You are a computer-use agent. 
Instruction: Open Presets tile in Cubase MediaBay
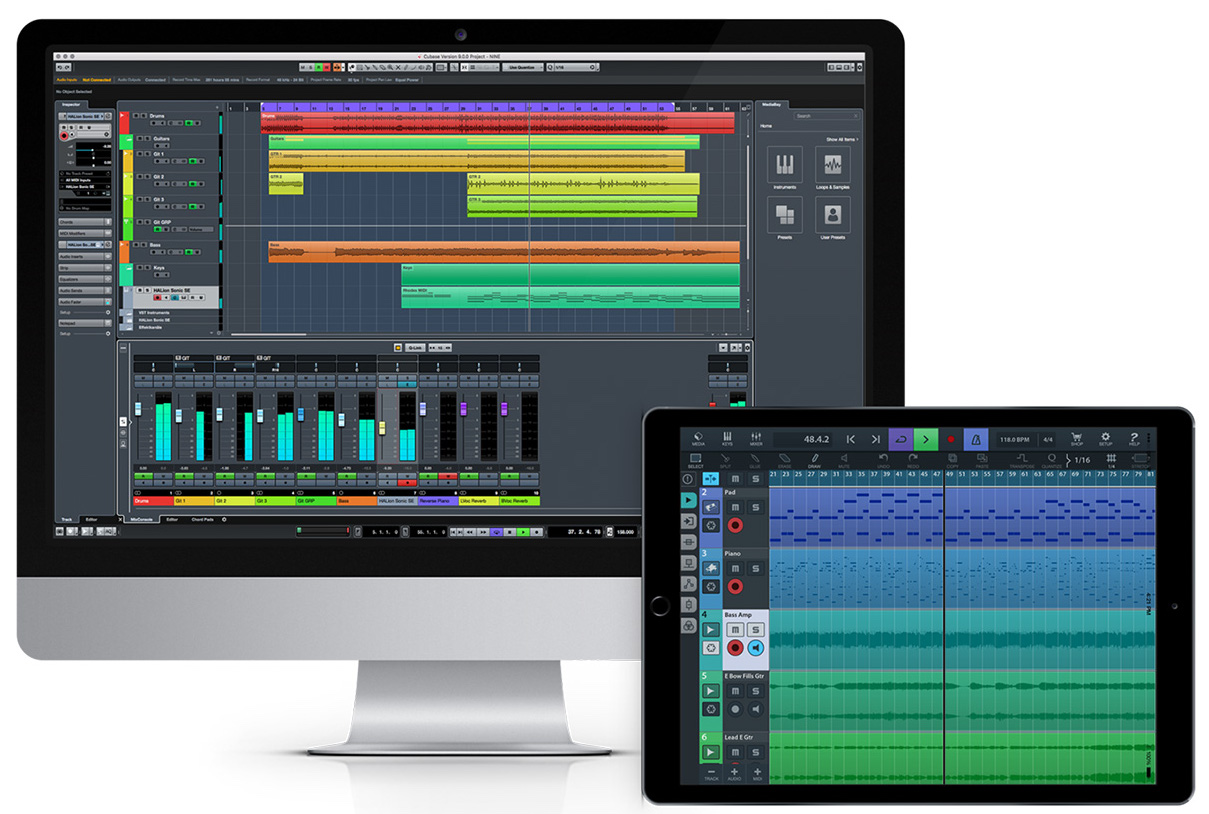(x=785, y=215)
